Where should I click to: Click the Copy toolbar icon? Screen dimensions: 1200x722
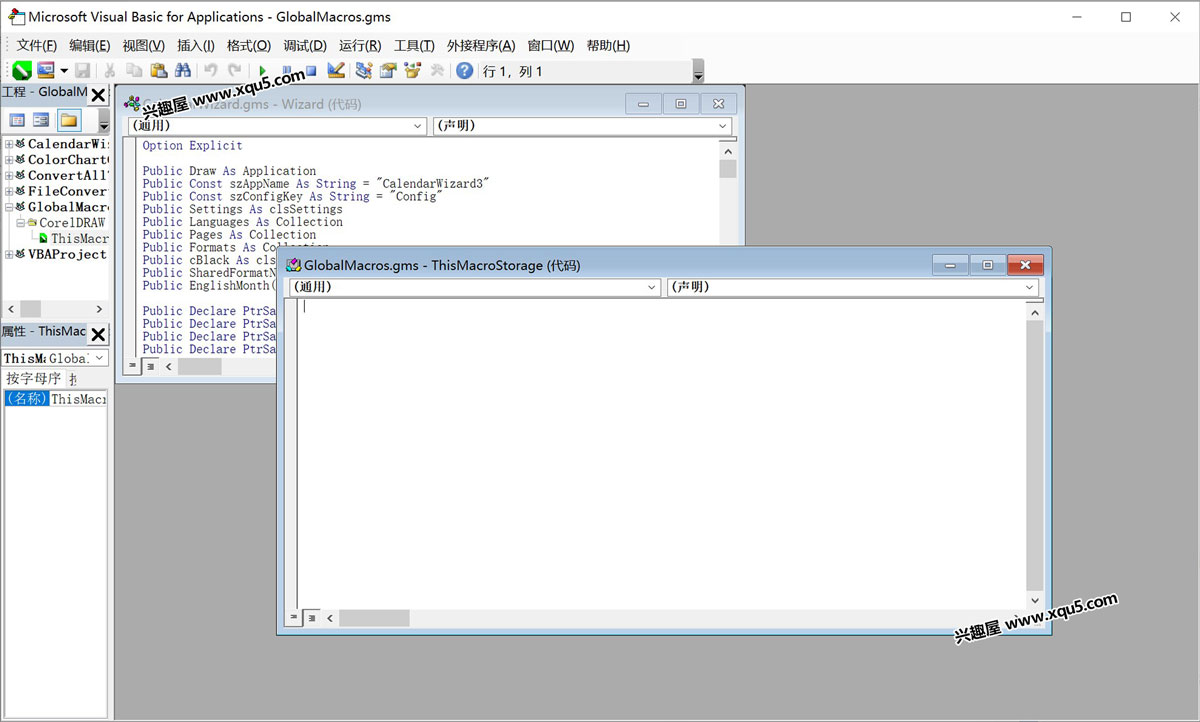pyautogui.click(x=134, y=71)
